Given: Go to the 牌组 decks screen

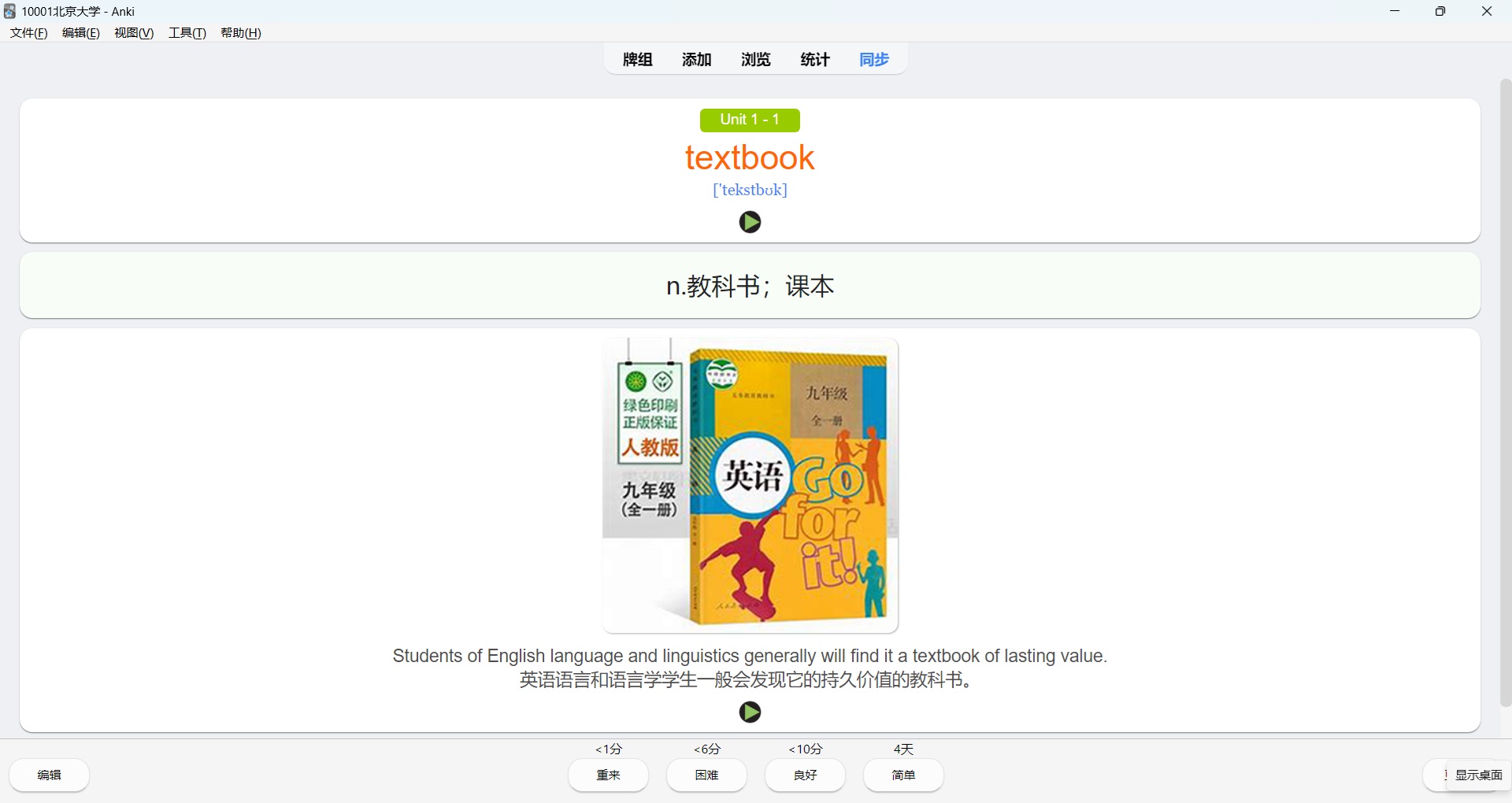Looking at the screenshot, I should tap(638, 60).
